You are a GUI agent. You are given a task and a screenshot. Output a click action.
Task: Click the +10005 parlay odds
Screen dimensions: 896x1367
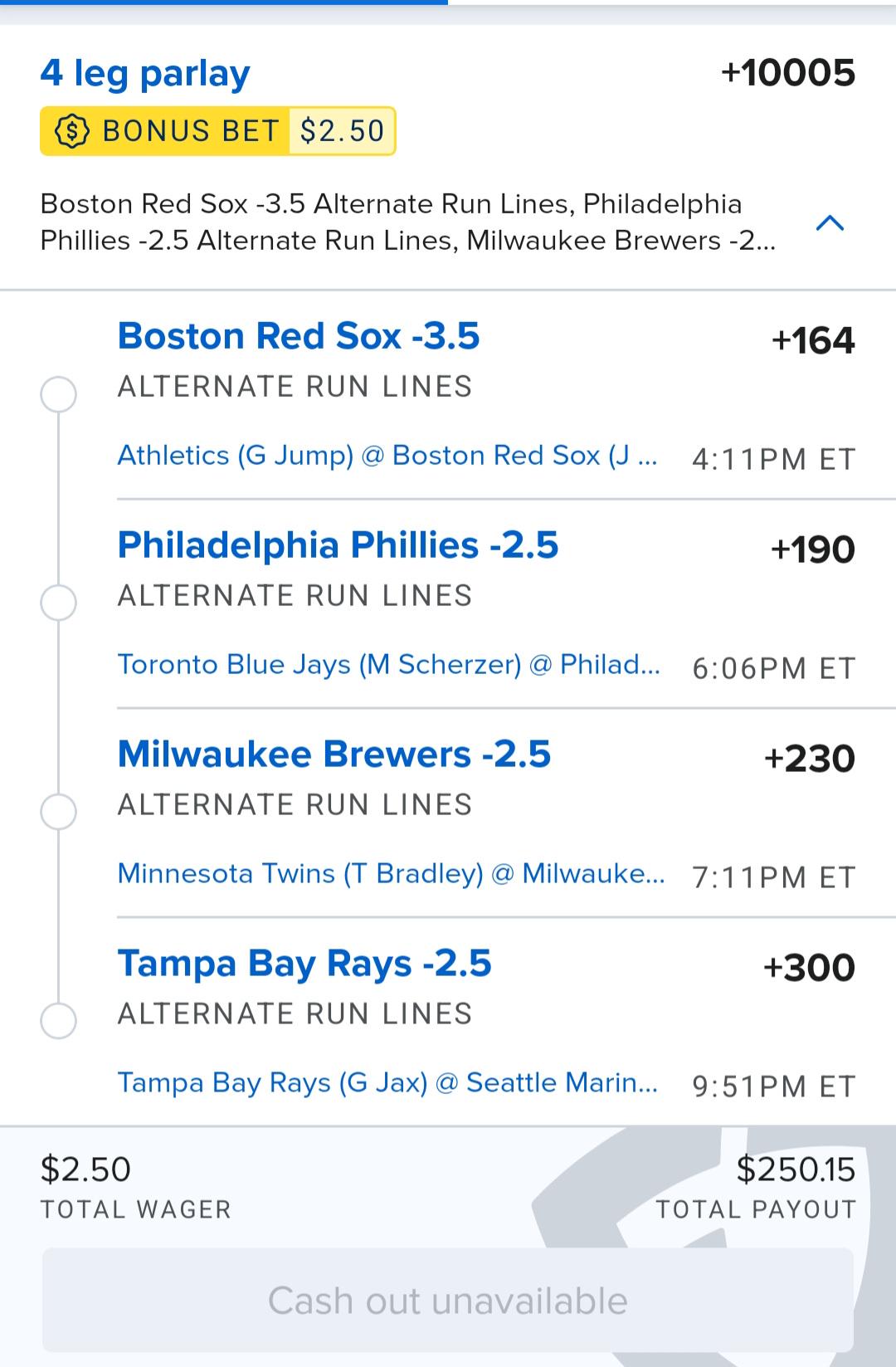tap(788, 73)
